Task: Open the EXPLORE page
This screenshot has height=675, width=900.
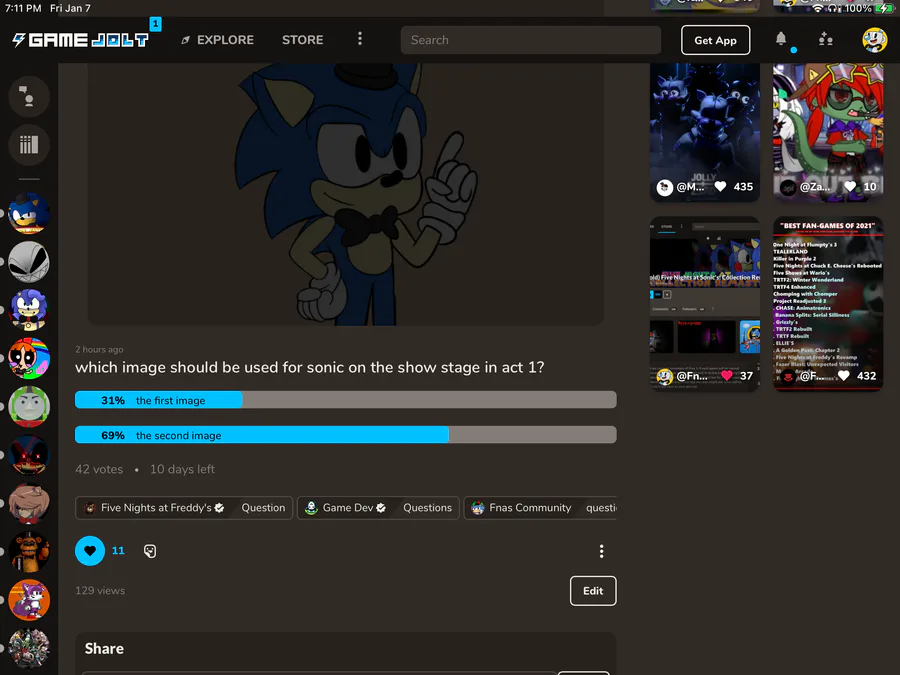Action: [x=218, y=40]
